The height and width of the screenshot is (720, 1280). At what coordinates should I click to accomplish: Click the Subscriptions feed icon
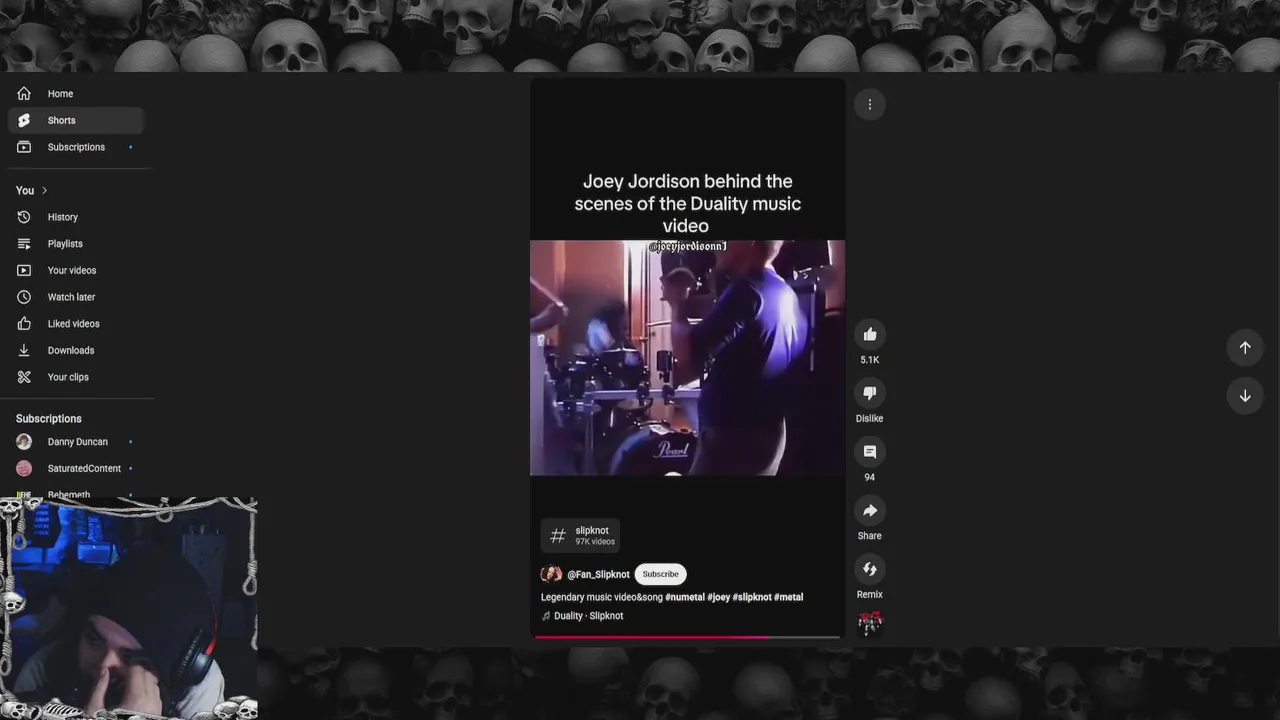coord(24,147)
